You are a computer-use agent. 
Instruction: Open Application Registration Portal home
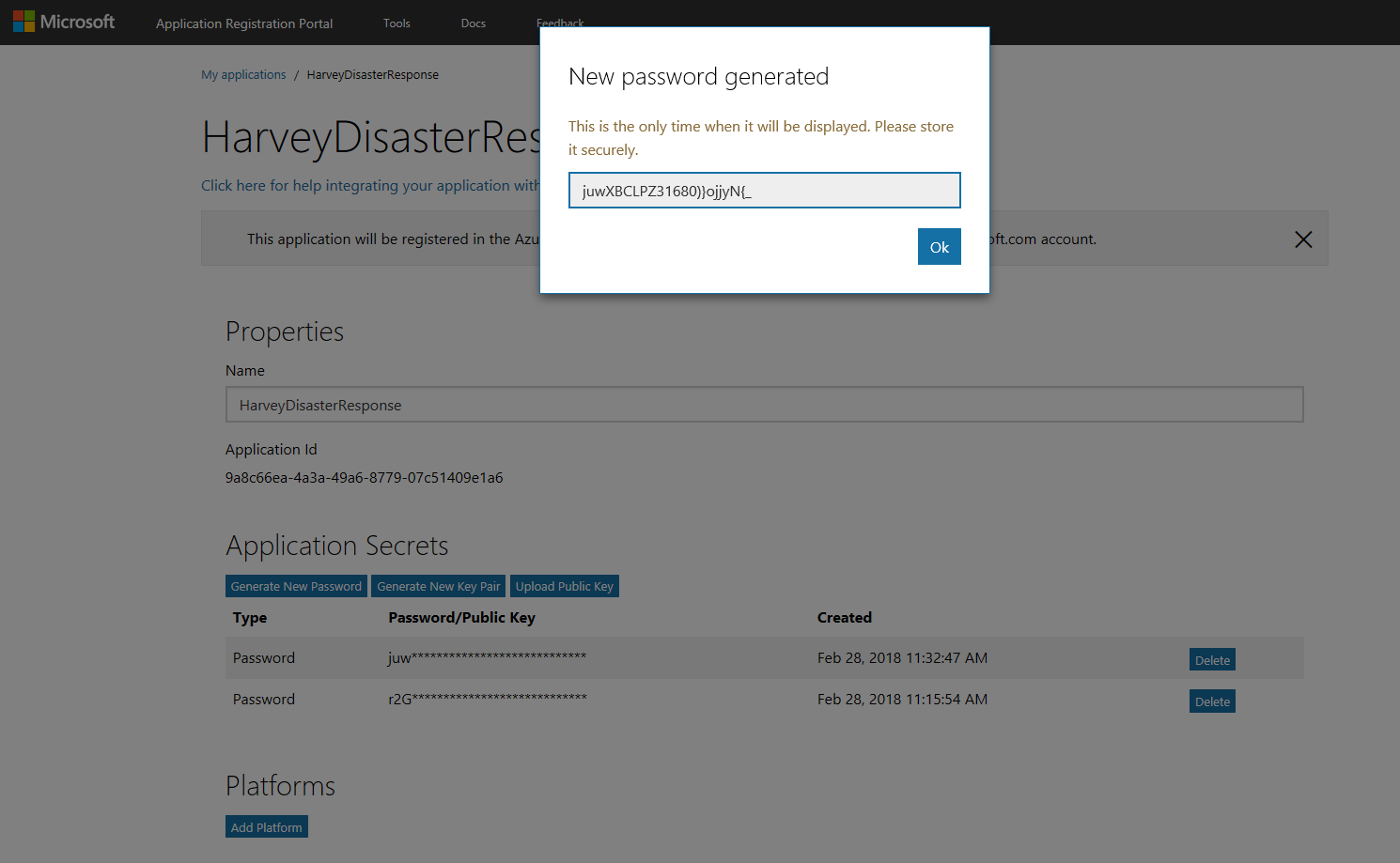[244, 23]
